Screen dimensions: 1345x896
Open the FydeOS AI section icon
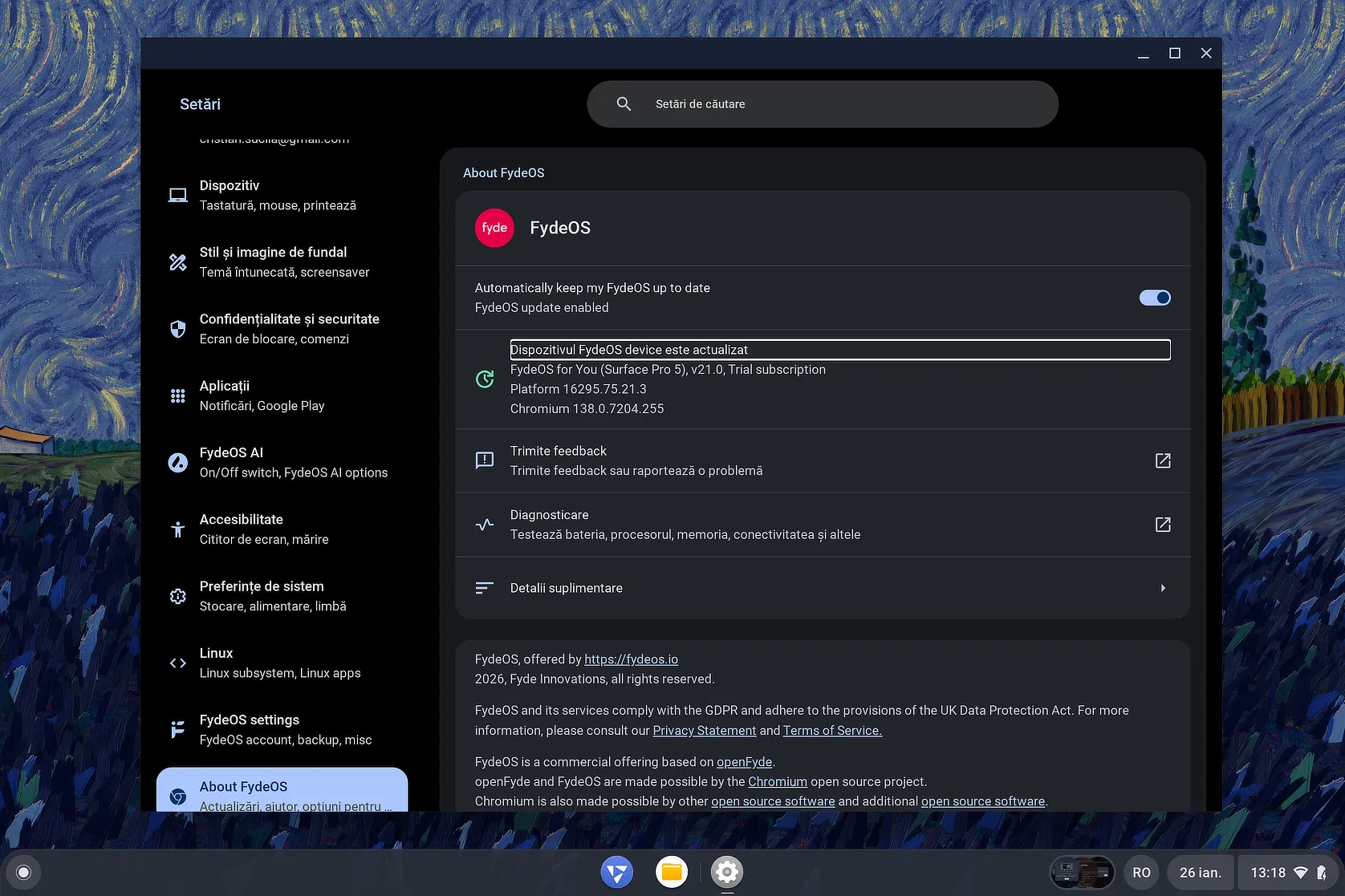[178, 463]
